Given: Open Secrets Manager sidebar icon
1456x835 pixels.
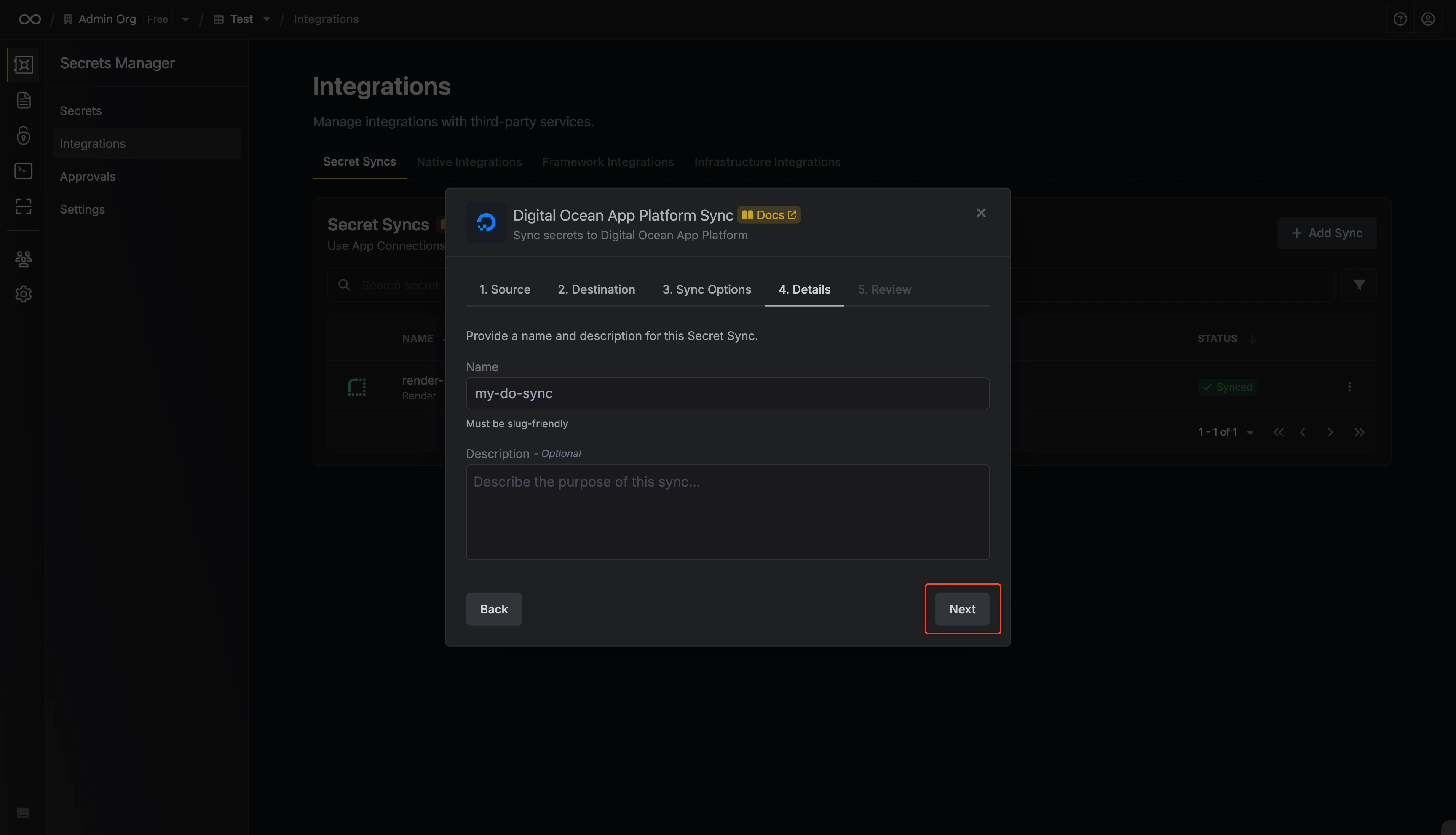Looking at the screenshot, I should (x=24, y=64).
